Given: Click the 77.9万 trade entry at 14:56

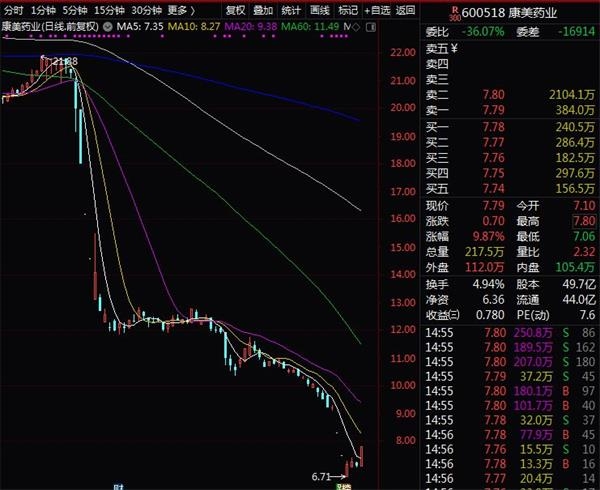Looking at the screenshot, I should [x=536, y=435].
